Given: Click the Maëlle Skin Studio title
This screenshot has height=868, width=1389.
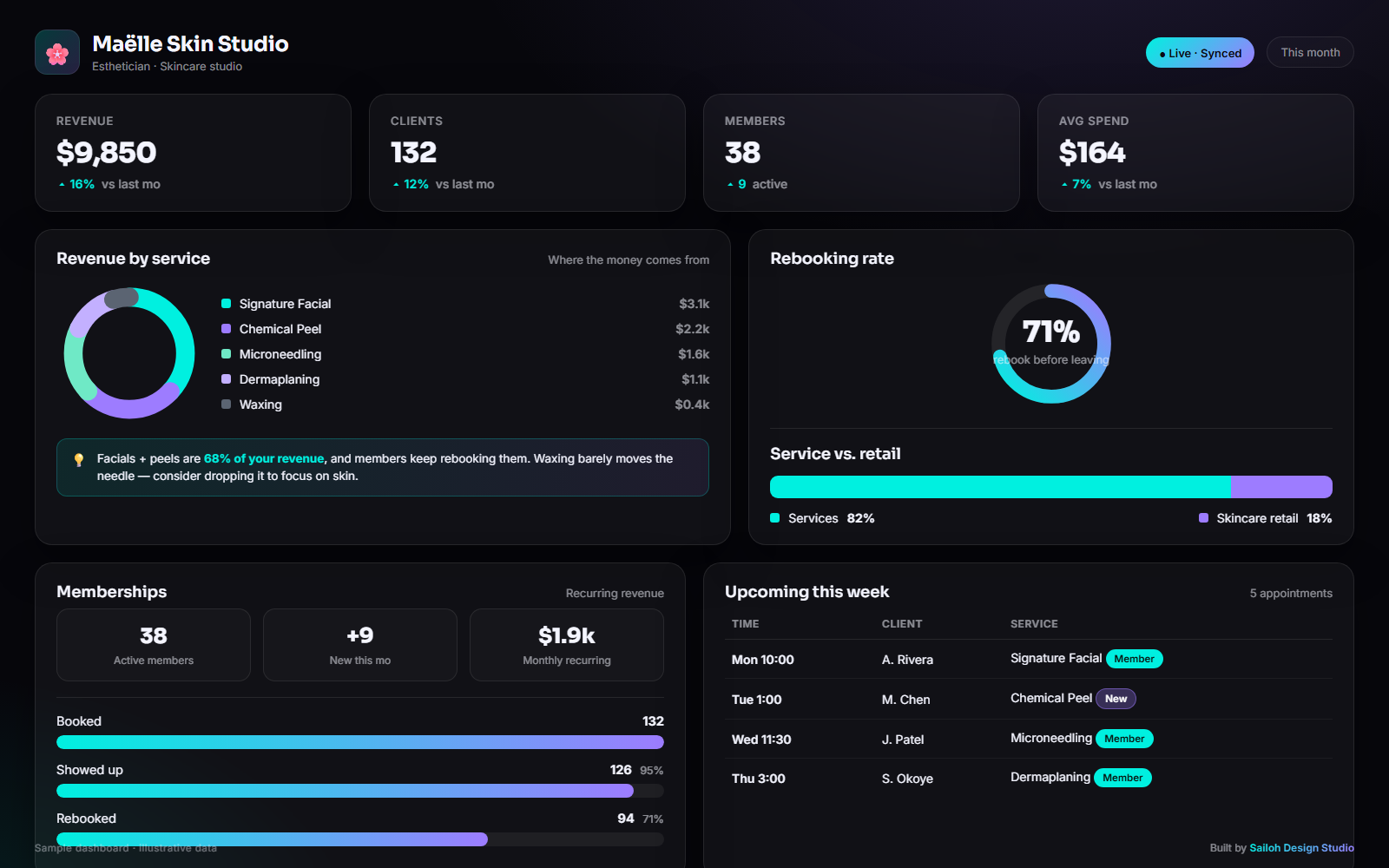Looking at the screenshot, I should [190, 43].
